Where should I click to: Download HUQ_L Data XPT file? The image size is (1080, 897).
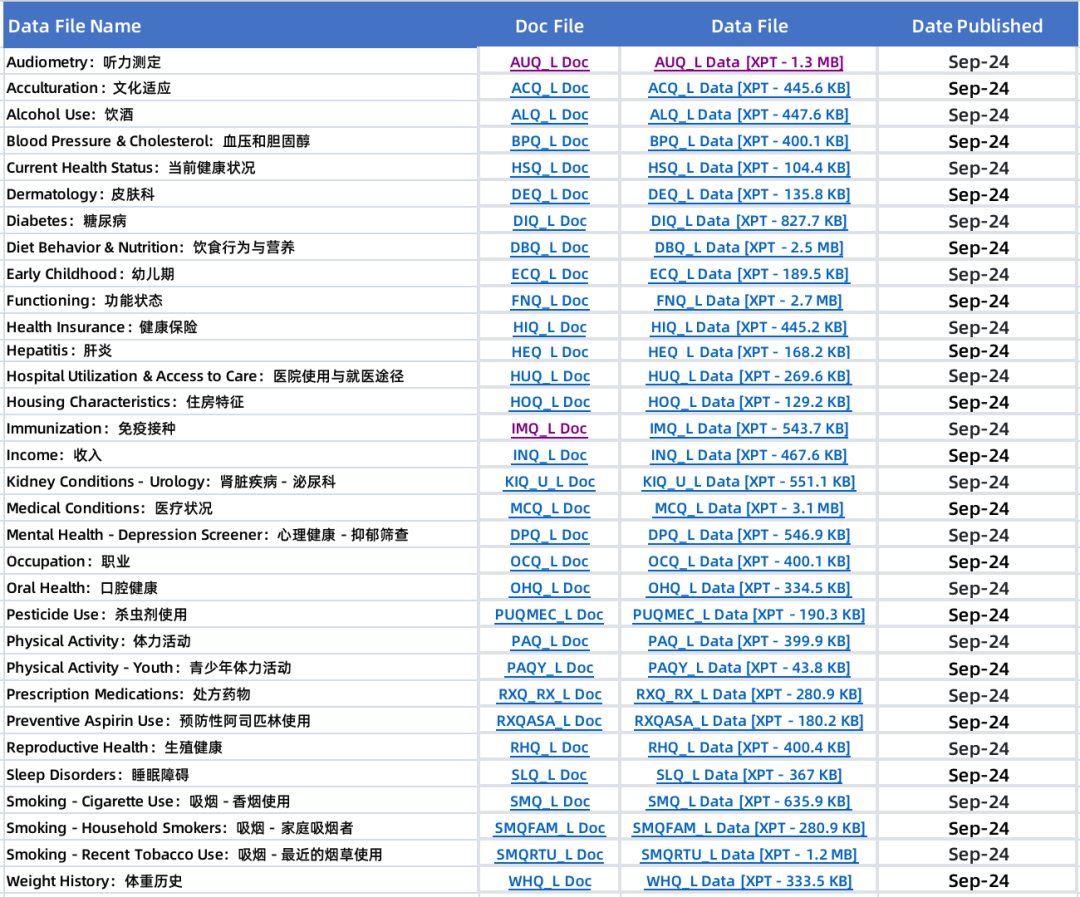click(749, 377)
